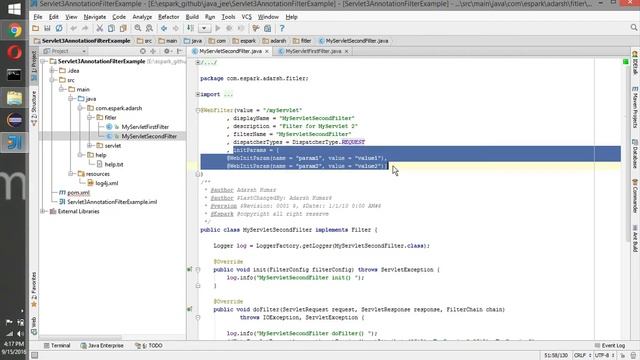Screen dimensions: 640x360
Task: Click the Open folder toolbar icon
Action: click(x=36, y=28)
